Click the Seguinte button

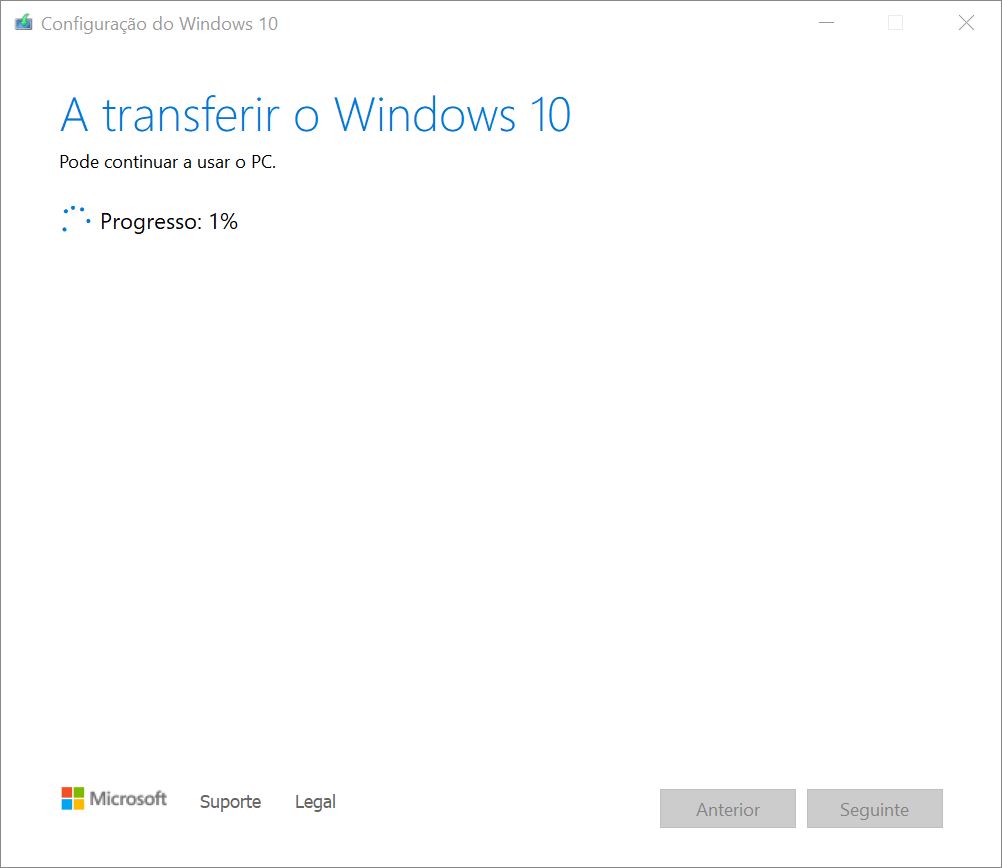point(875,809)
